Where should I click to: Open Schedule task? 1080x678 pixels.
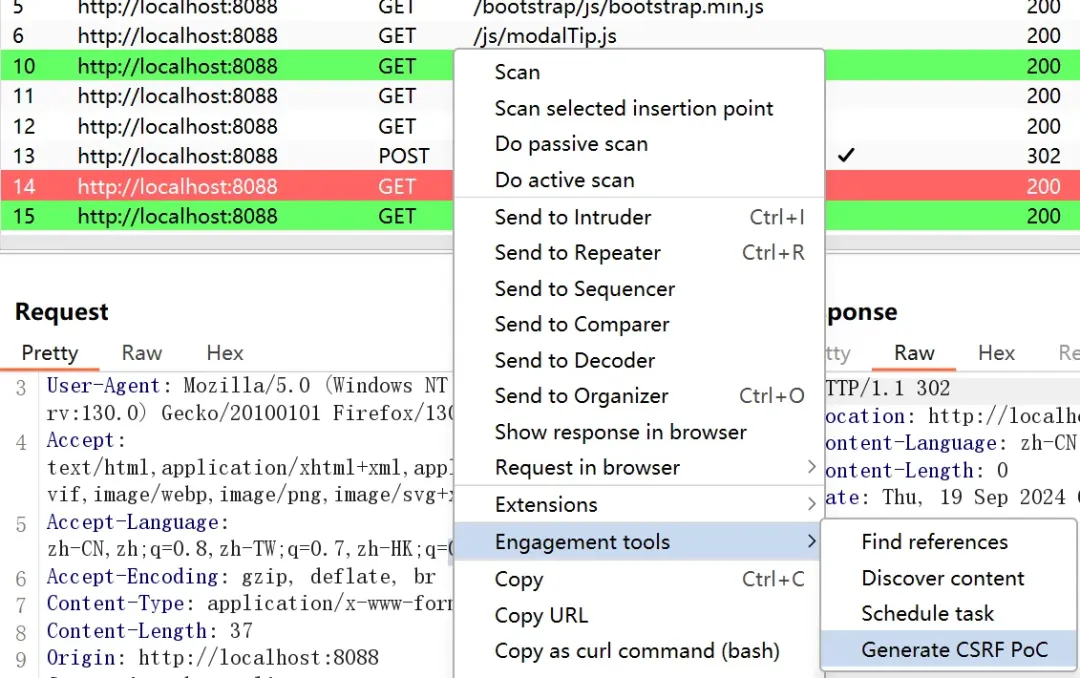point(926,613)
